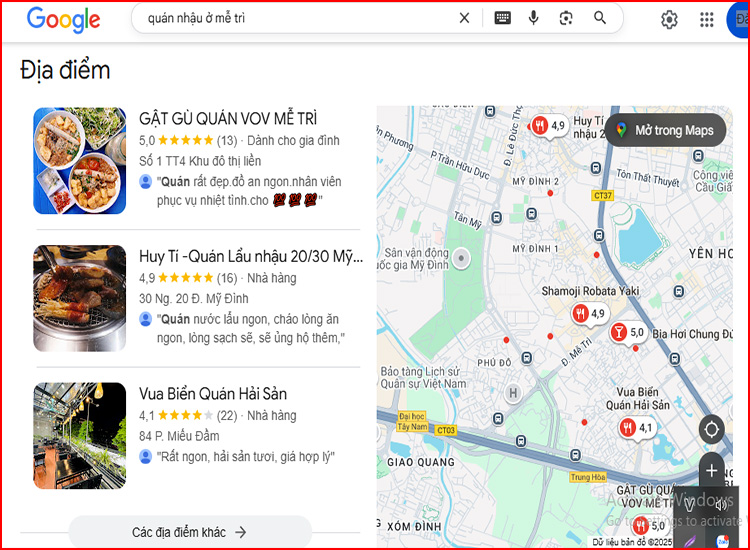Center map on my location
Viewport: 750px width, 550px height.
(x=711, y=429)
